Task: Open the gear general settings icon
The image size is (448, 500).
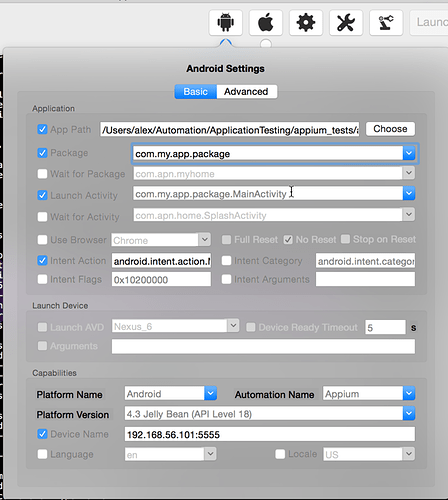Action: tap(306, 23)
